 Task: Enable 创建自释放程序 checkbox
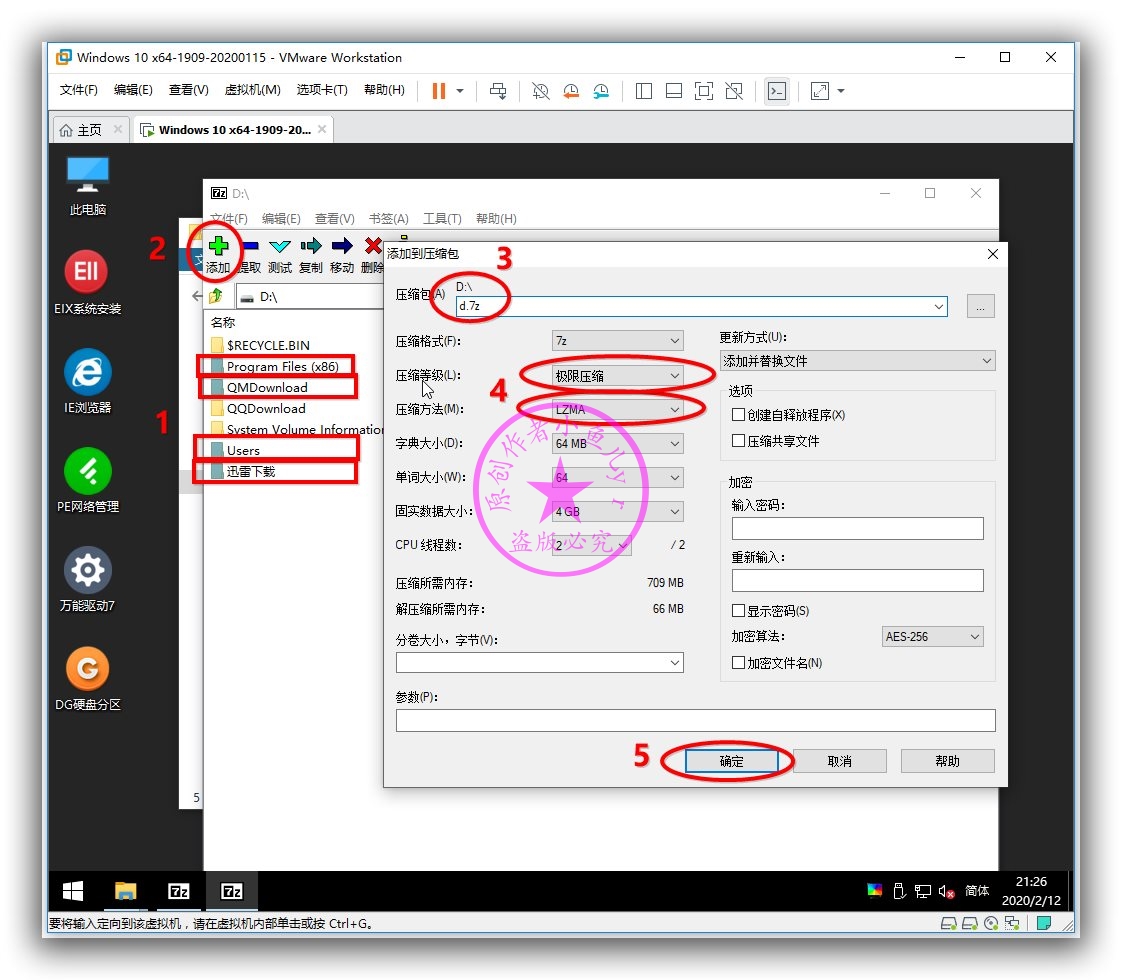tap(737, 416)
